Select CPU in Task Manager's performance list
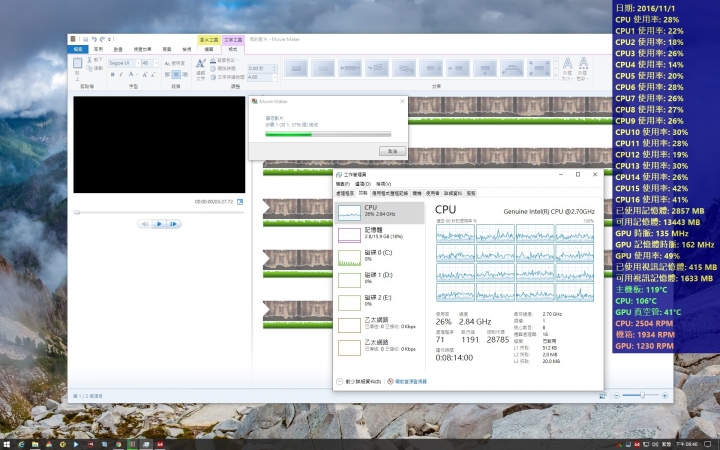Image resolution: width=720 pixels, height=450 pixels. pos(381,211)
